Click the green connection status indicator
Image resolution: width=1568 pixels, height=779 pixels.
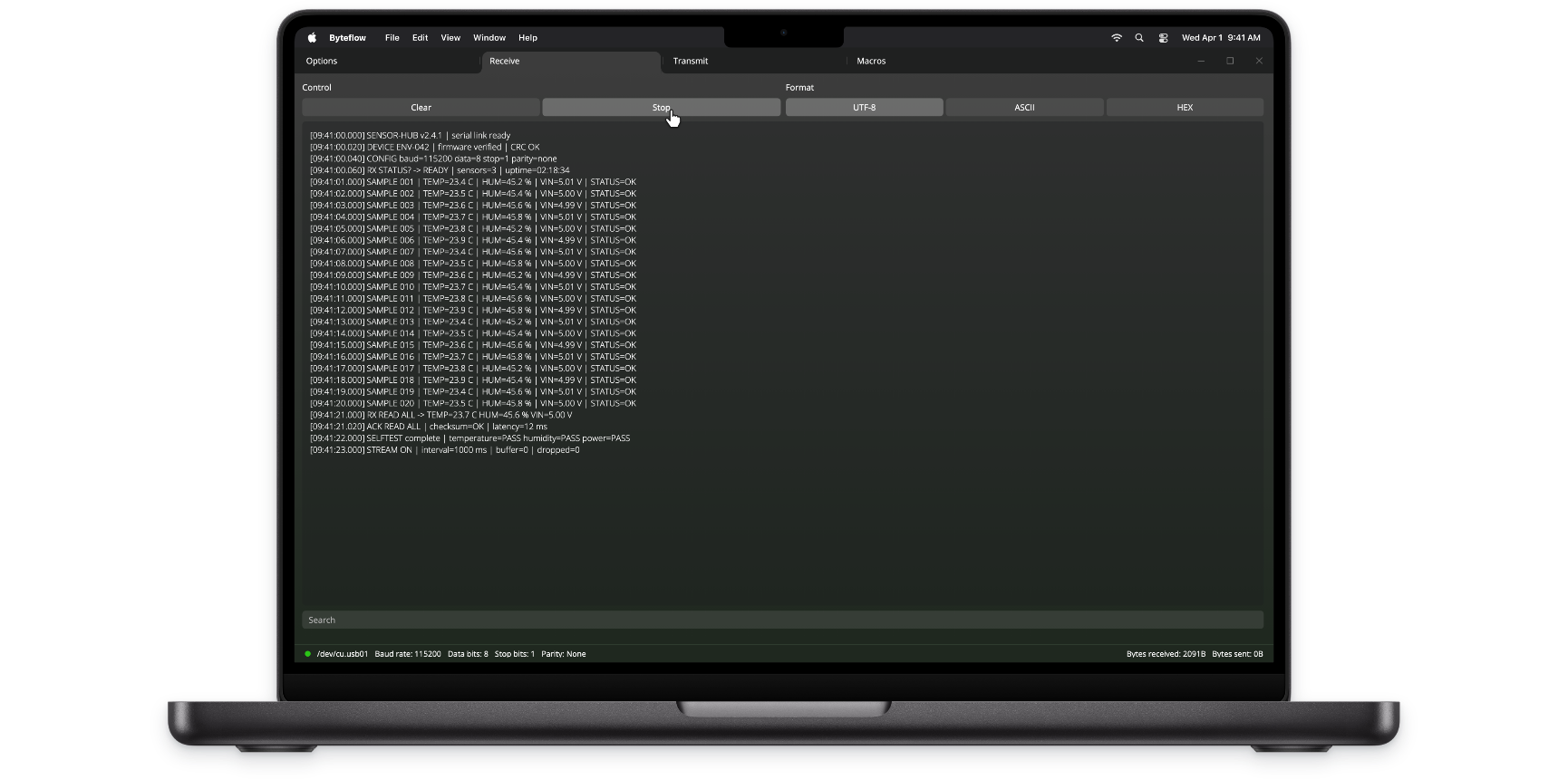click(308, 654)
